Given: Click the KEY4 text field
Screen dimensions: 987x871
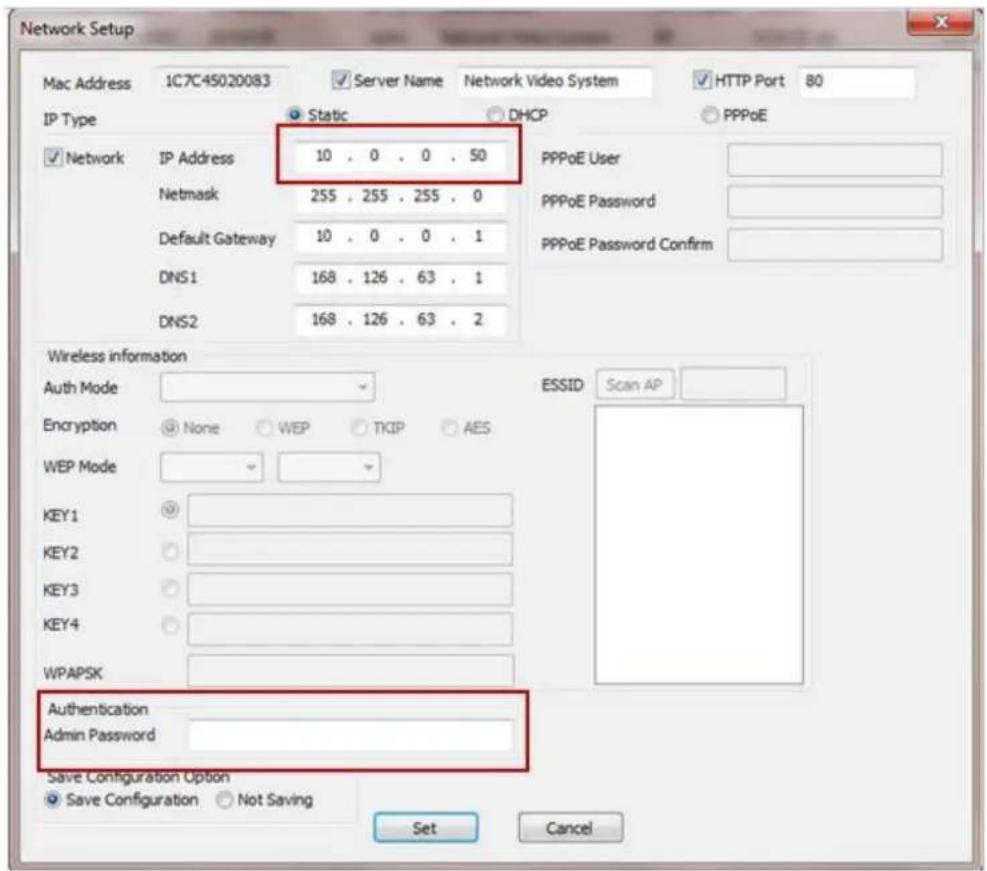Looking at the screenshot, I should tap(350, 629).
